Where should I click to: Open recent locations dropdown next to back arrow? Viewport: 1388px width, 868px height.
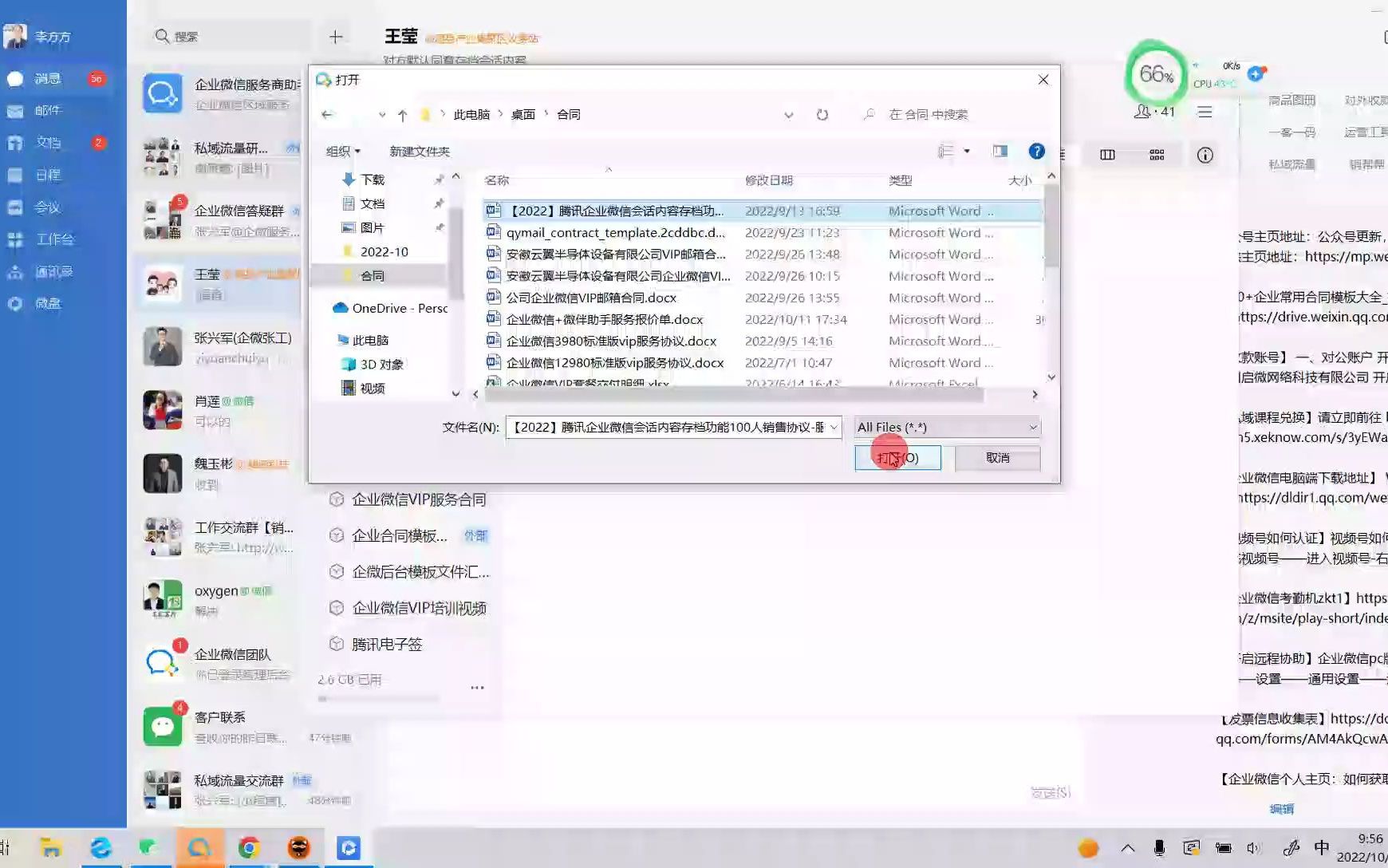[x=382, y=115]
